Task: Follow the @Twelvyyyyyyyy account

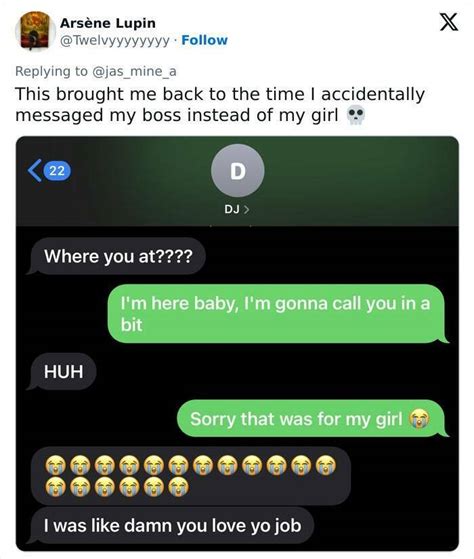Action: [204, 40]
